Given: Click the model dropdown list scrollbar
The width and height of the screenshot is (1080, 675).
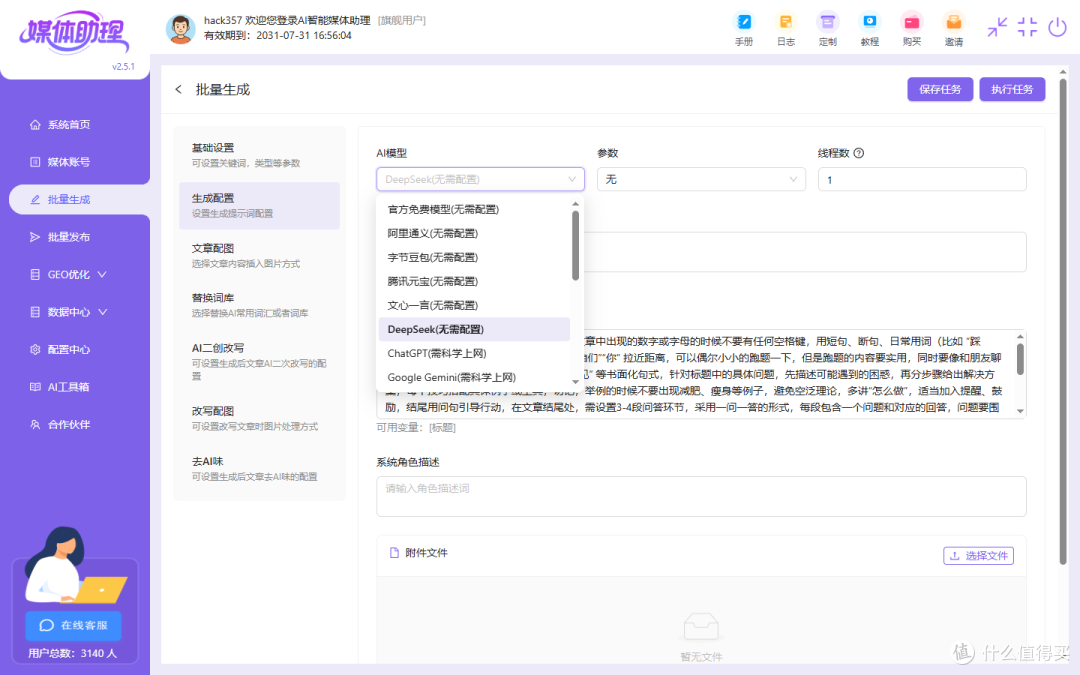Looking at the screenshot, I should tap(575, 245).
